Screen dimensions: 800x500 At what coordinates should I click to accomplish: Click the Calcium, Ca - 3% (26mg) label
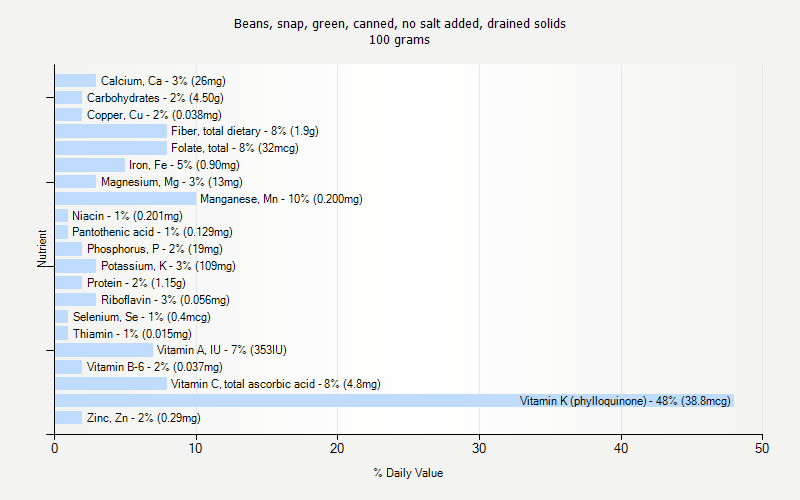pos(163,81)
